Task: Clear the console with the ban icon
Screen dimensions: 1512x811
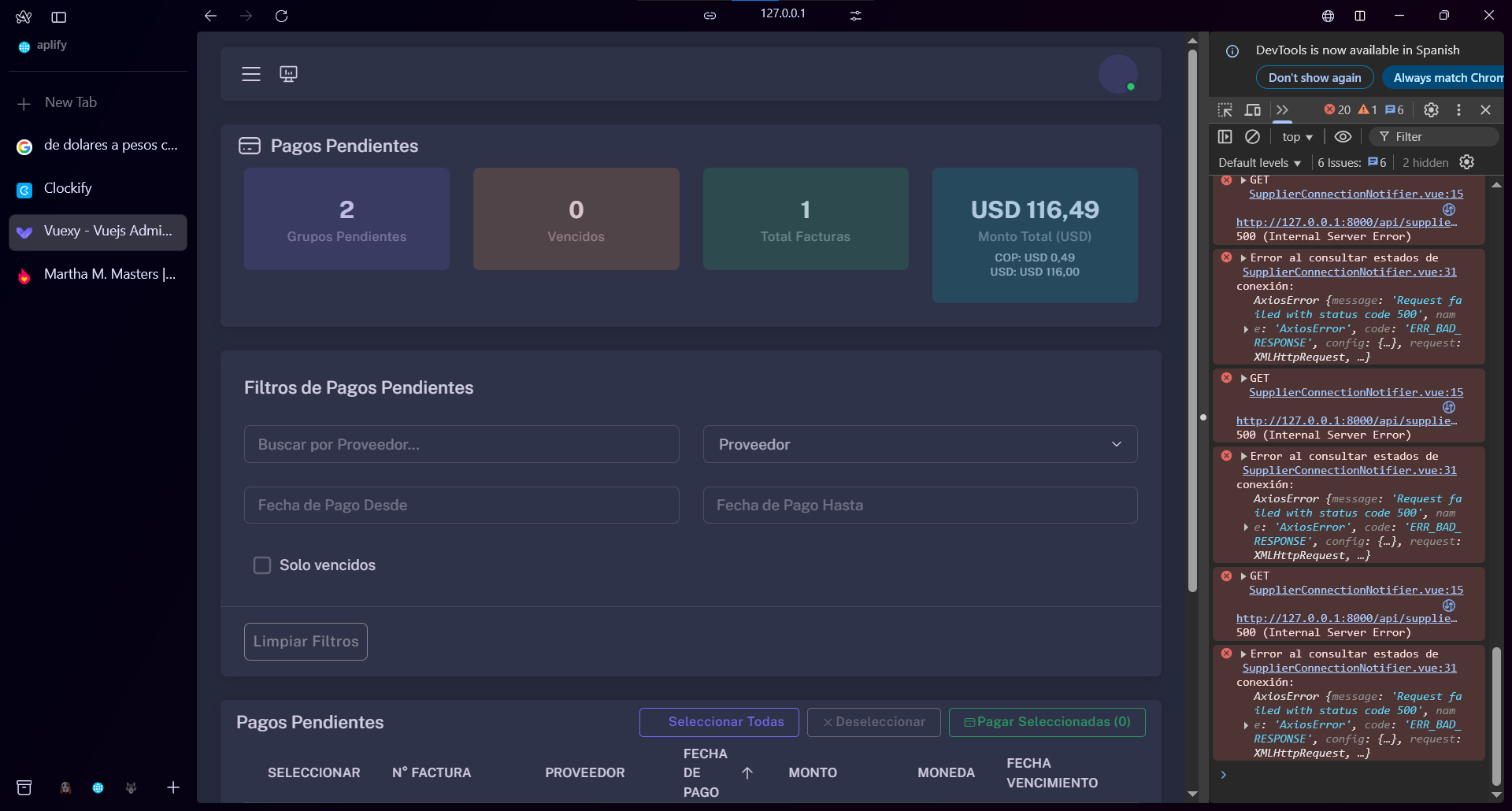Action: pyautogui.click(x=1252, y=137)
